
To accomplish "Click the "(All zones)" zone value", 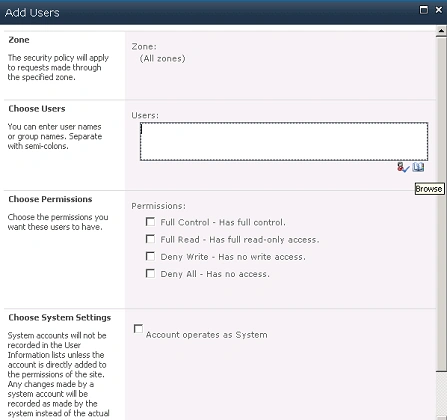I will click(163, 59).
